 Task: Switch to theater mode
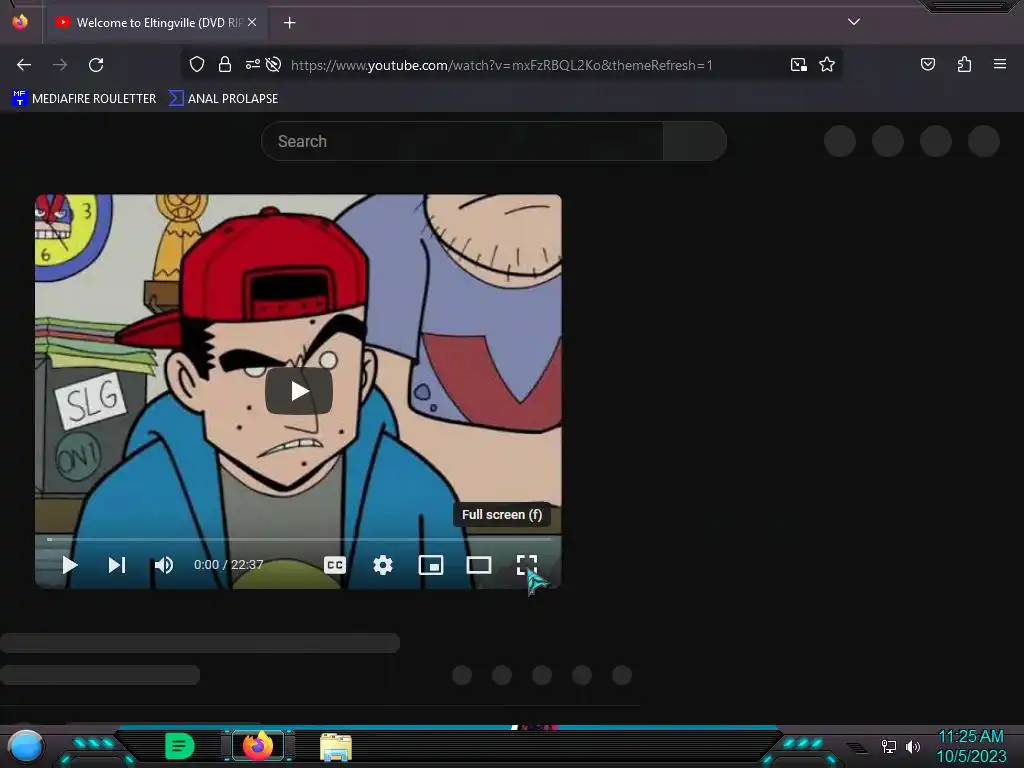coord(479,565)
